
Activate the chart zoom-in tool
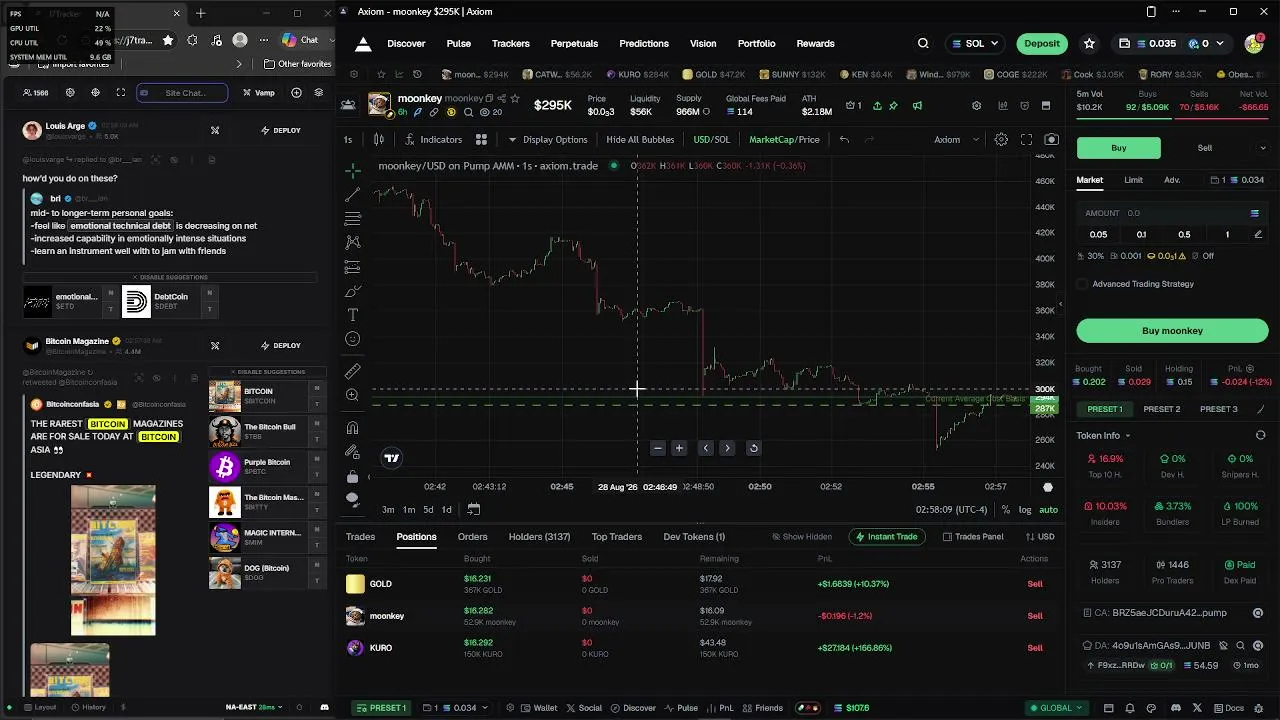pyautogui.click(x=352, y=396)
